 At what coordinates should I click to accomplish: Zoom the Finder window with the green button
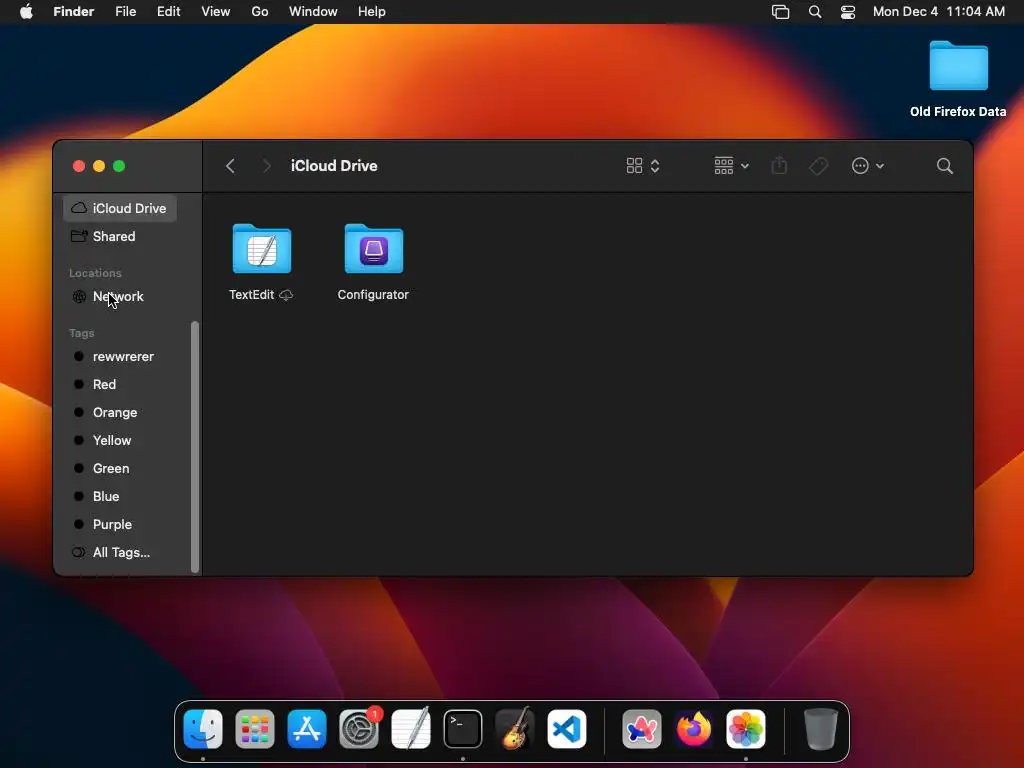119,166
